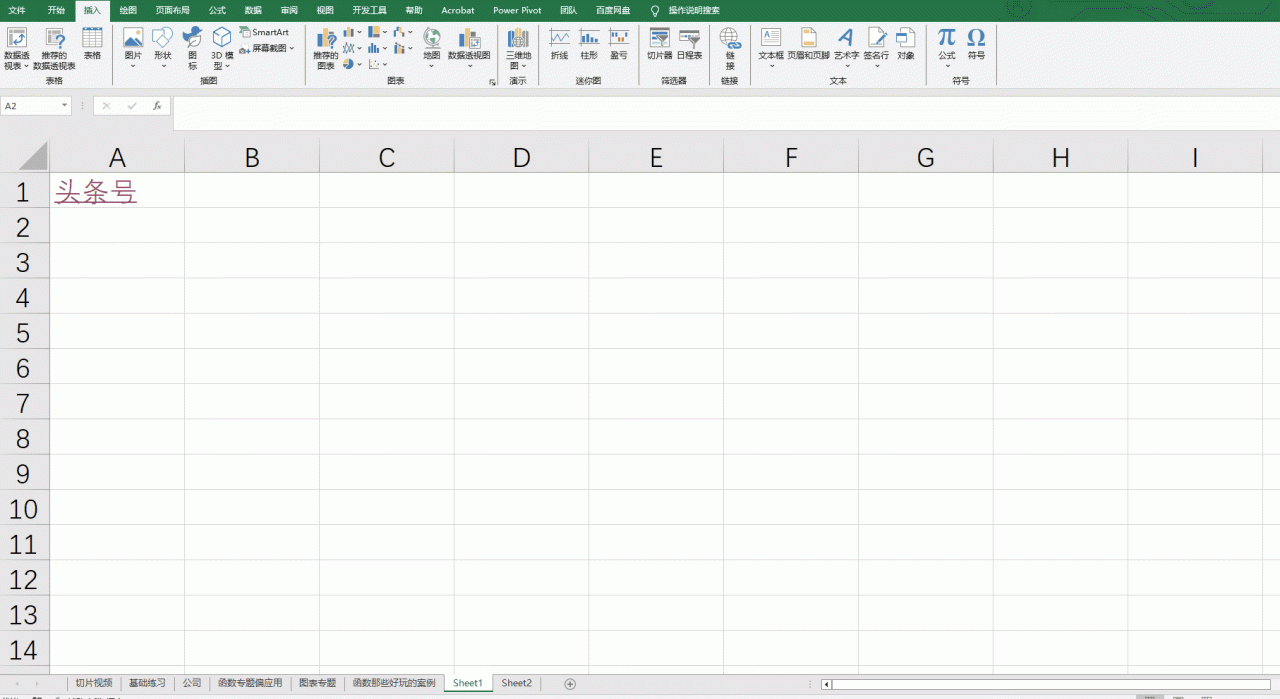
Task: Switch to sheet Sheet2
Action: click(x=517, y=683)
